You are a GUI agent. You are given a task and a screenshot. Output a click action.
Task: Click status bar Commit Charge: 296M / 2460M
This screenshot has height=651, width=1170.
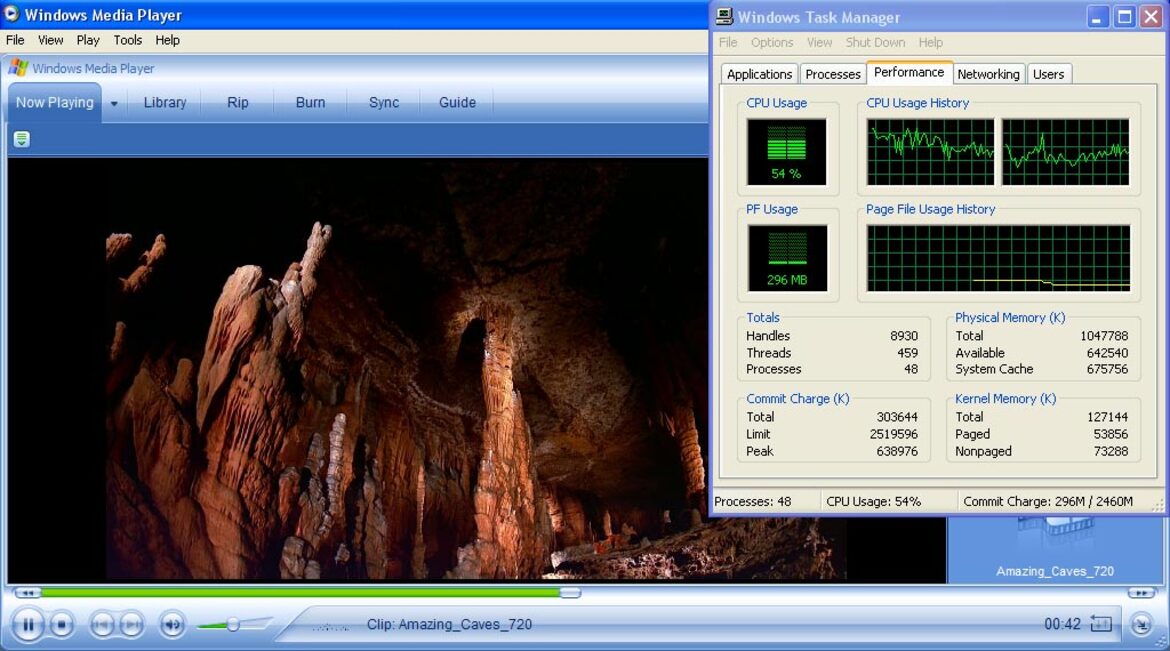click(1048, 502)
